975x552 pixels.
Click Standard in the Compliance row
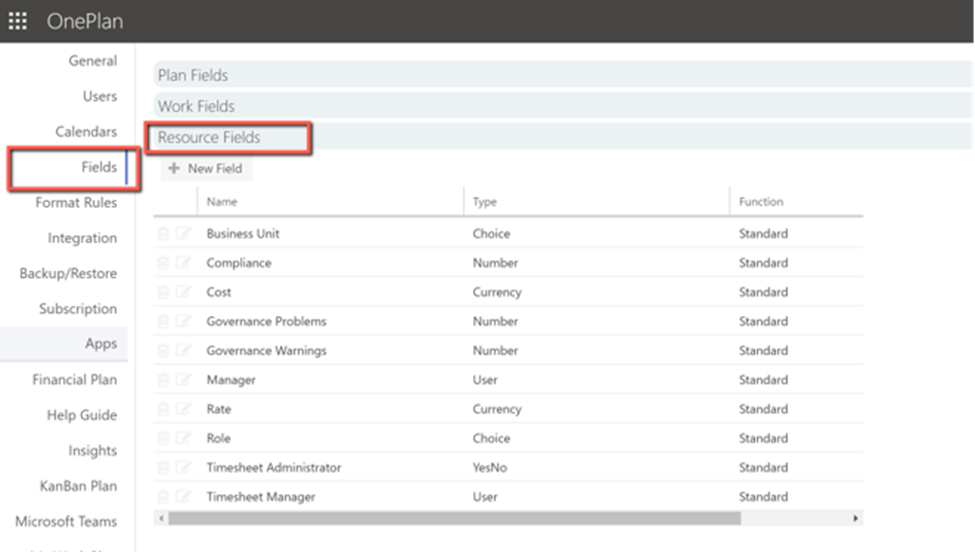click(x=764, y=263)
